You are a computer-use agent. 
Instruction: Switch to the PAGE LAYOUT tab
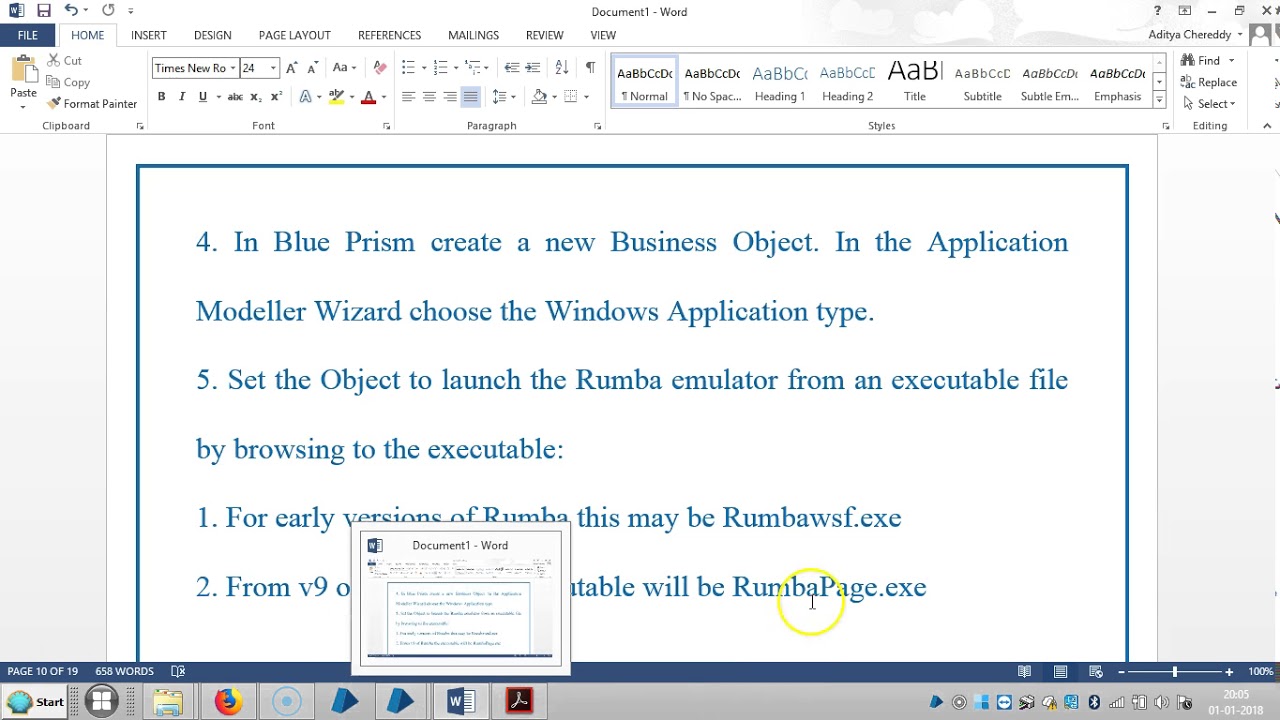(294, 35)
